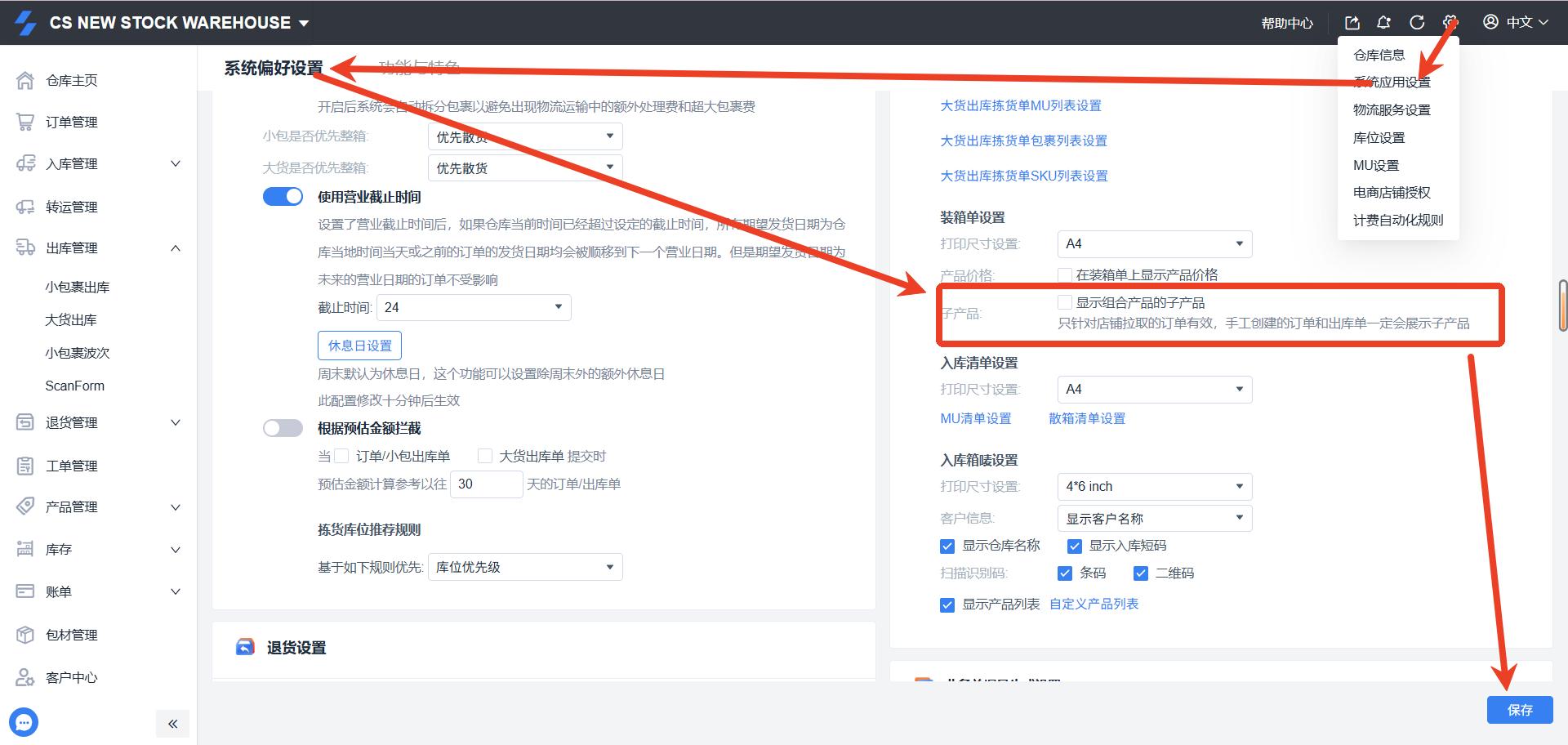Click the 仓库主页 home icon
The image size is (1568, 745).
pos(25,80)
